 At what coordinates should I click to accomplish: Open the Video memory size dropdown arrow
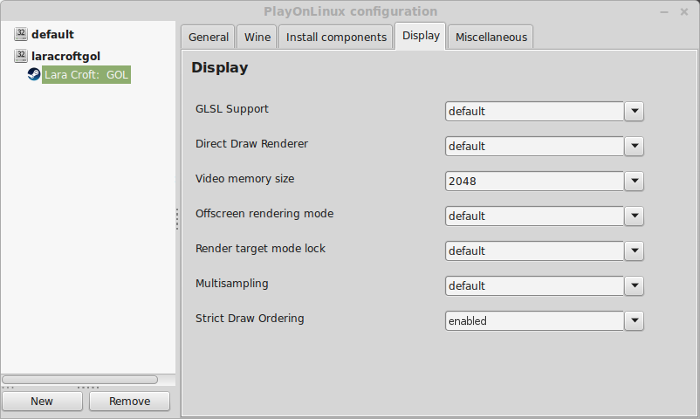(x=634, y=181)
